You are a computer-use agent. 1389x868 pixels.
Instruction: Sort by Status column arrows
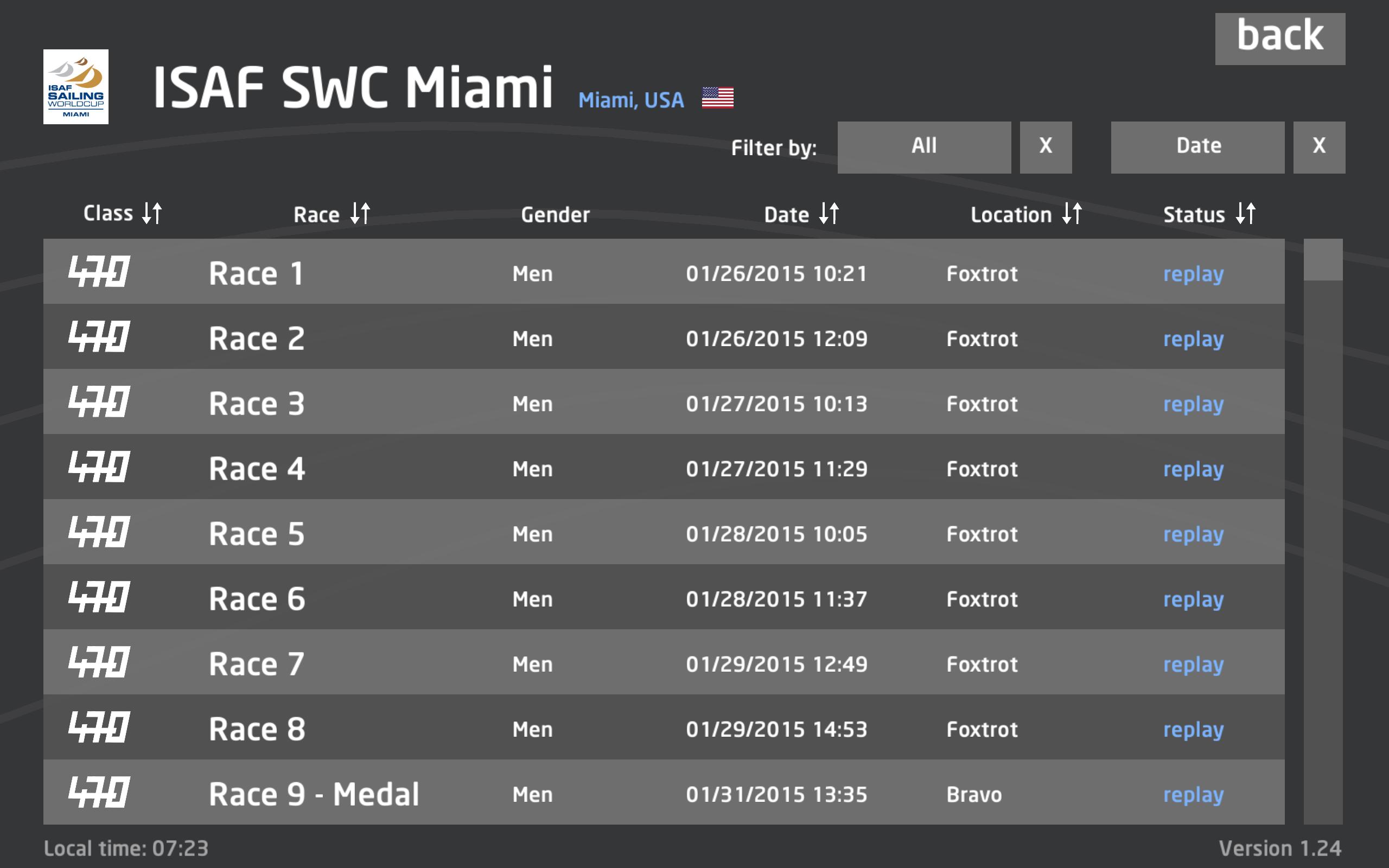tap(1246, 214)
